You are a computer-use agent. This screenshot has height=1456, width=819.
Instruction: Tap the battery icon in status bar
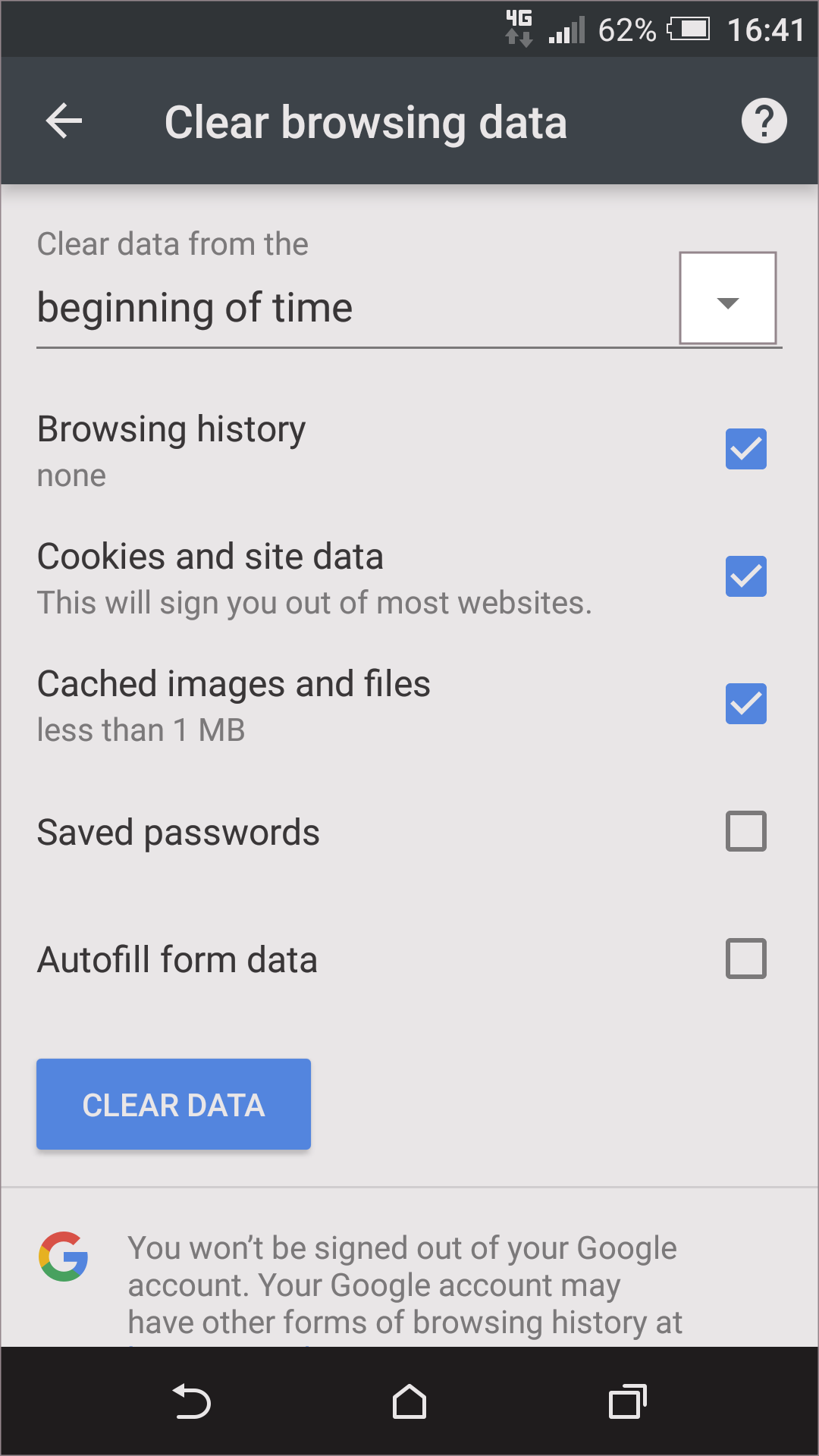(689, 30)
